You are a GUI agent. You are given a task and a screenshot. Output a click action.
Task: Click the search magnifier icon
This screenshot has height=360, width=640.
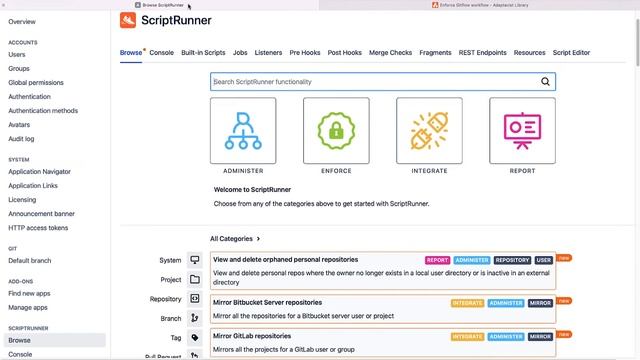[545, 82]
